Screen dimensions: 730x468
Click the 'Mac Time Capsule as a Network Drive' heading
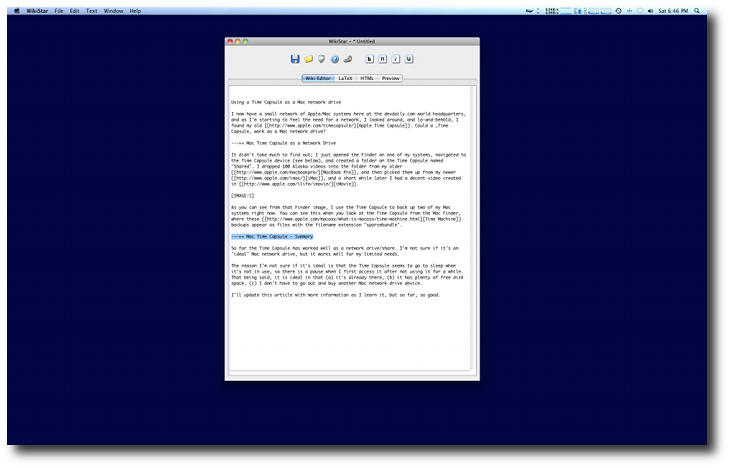click(x=284, y=143)
